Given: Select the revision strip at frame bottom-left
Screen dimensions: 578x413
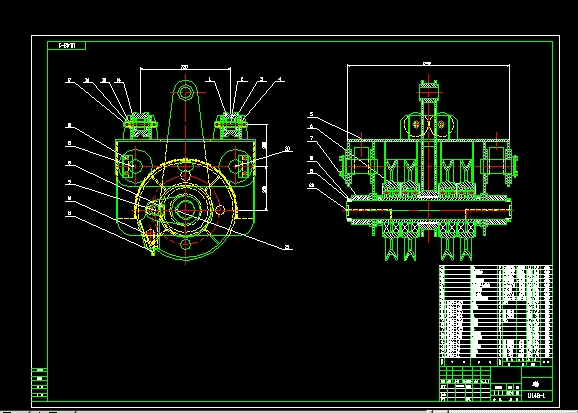Looking at the screenshot, I should [39, 385].
